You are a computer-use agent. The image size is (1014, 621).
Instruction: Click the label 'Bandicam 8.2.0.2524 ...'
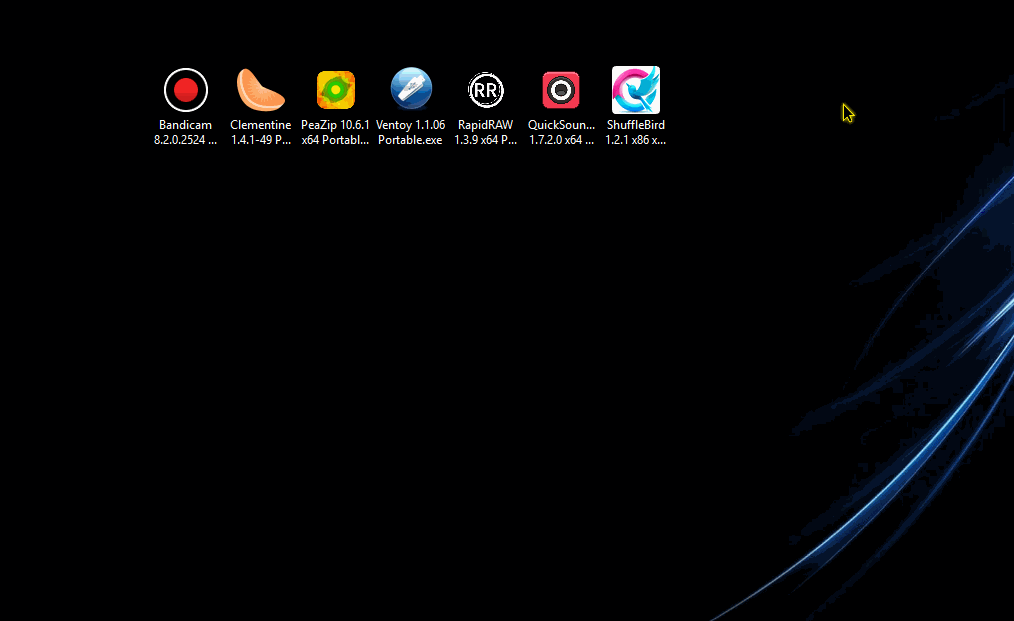[186, 132]
